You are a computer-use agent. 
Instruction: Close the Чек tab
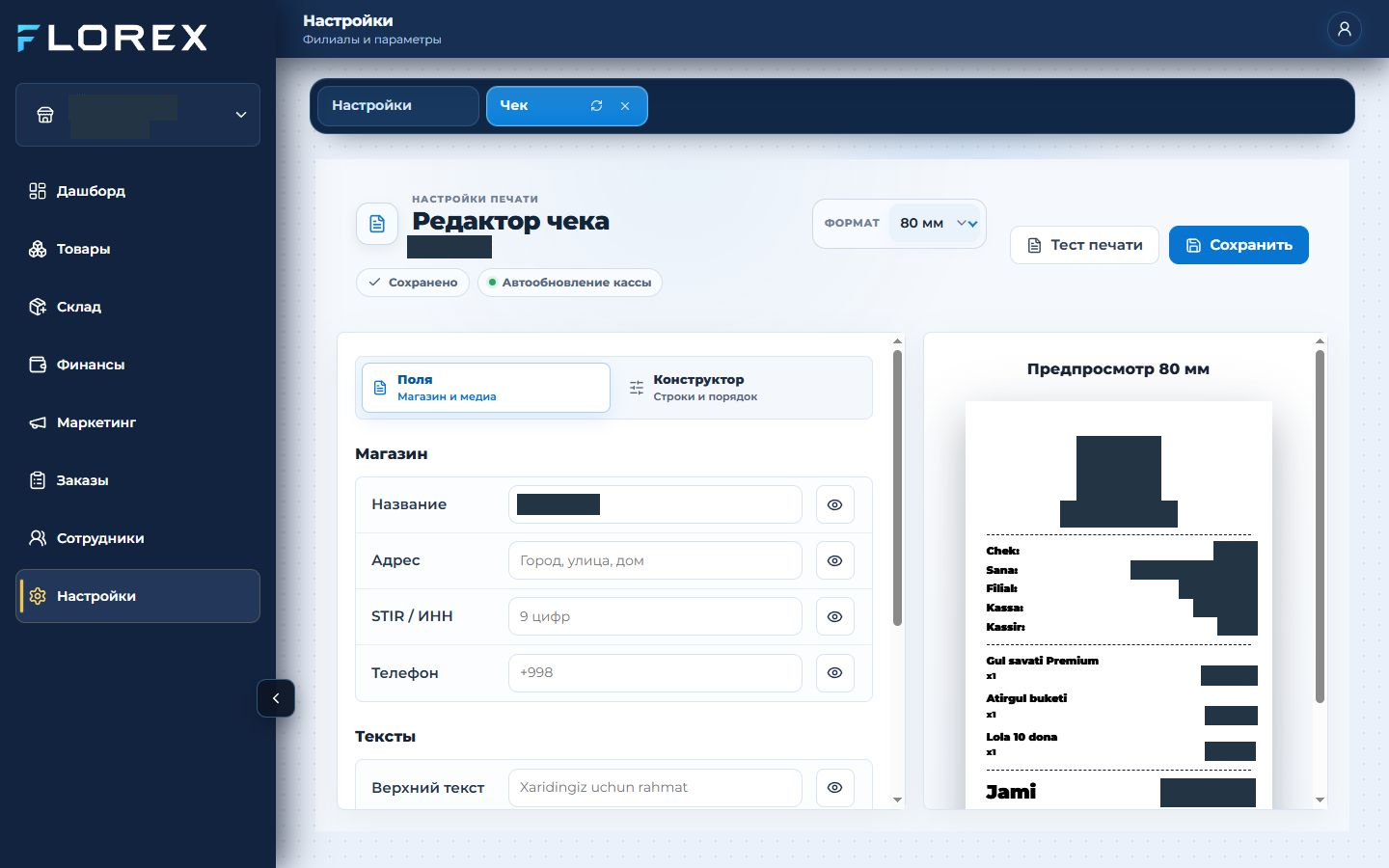coord(625,106)
